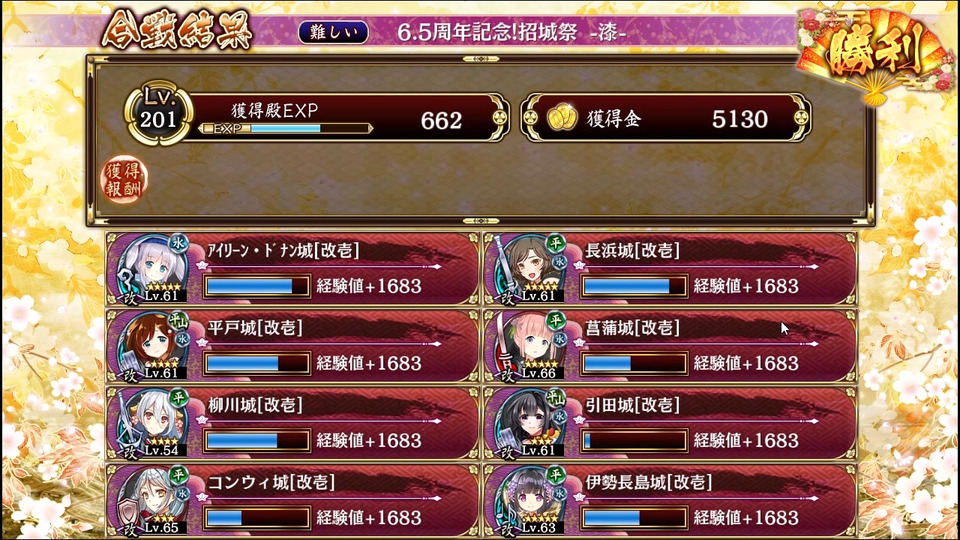Click 長浜城 water attribute badge
This screenshot has width=960, height=540.
560,261
